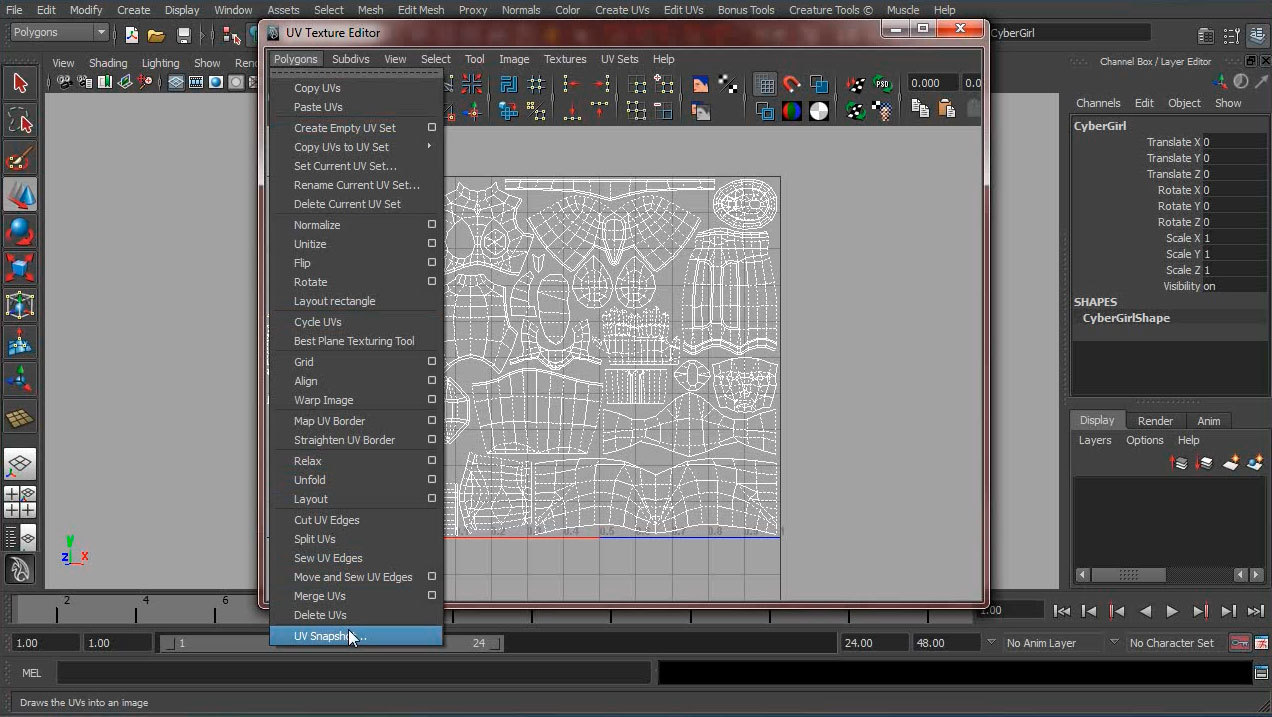Open Map UV Border options box

432,421
